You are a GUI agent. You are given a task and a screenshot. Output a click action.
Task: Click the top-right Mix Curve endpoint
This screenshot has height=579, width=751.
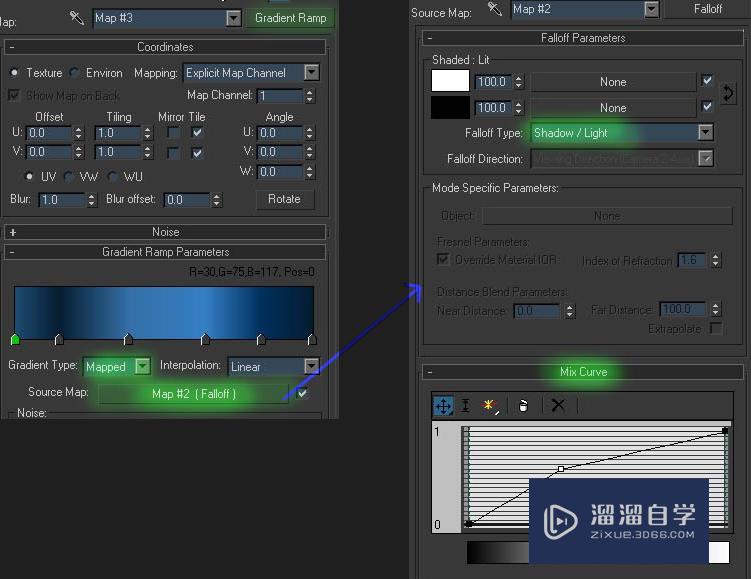725,431
